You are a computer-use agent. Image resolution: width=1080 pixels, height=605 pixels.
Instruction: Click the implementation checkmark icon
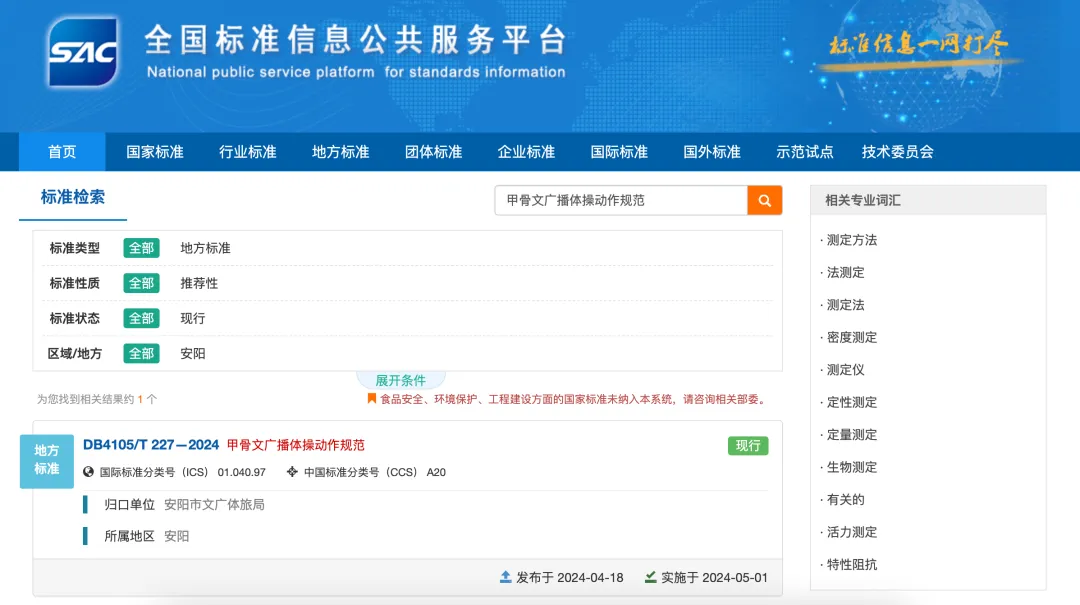point(650,577)
